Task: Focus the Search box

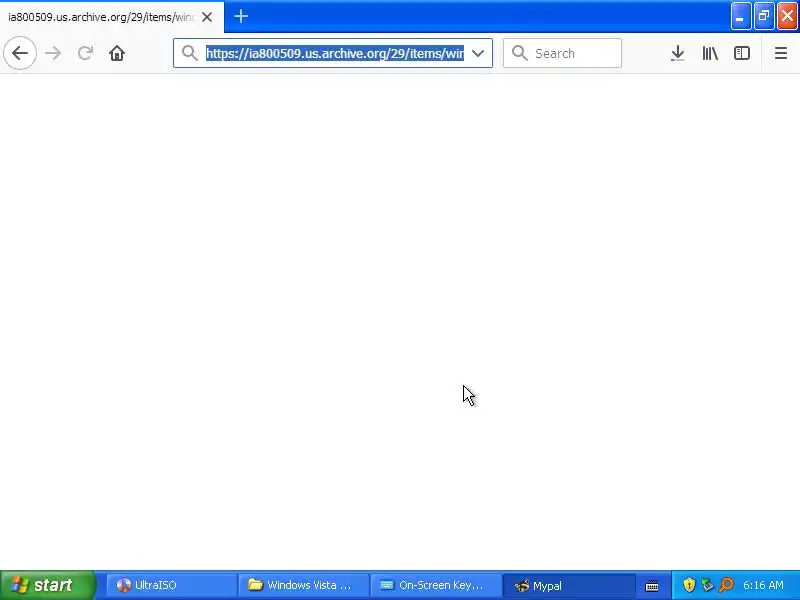Action: 562,53
